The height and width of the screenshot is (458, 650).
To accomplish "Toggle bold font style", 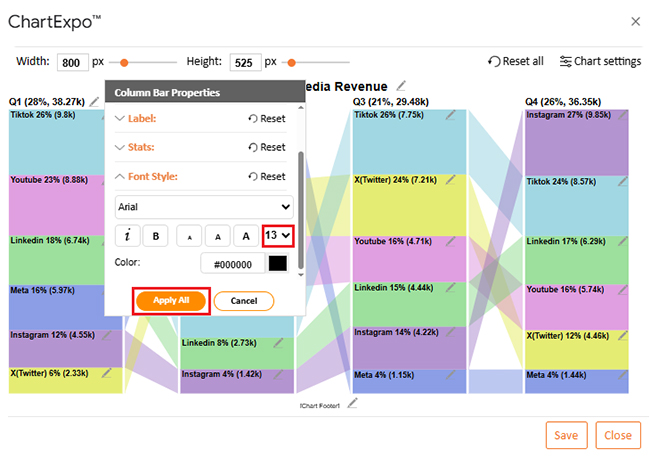I will 155,236.
